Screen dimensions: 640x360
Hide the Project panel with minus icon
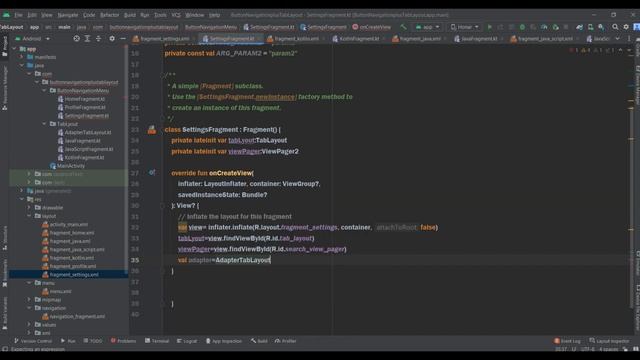point(123,38)
